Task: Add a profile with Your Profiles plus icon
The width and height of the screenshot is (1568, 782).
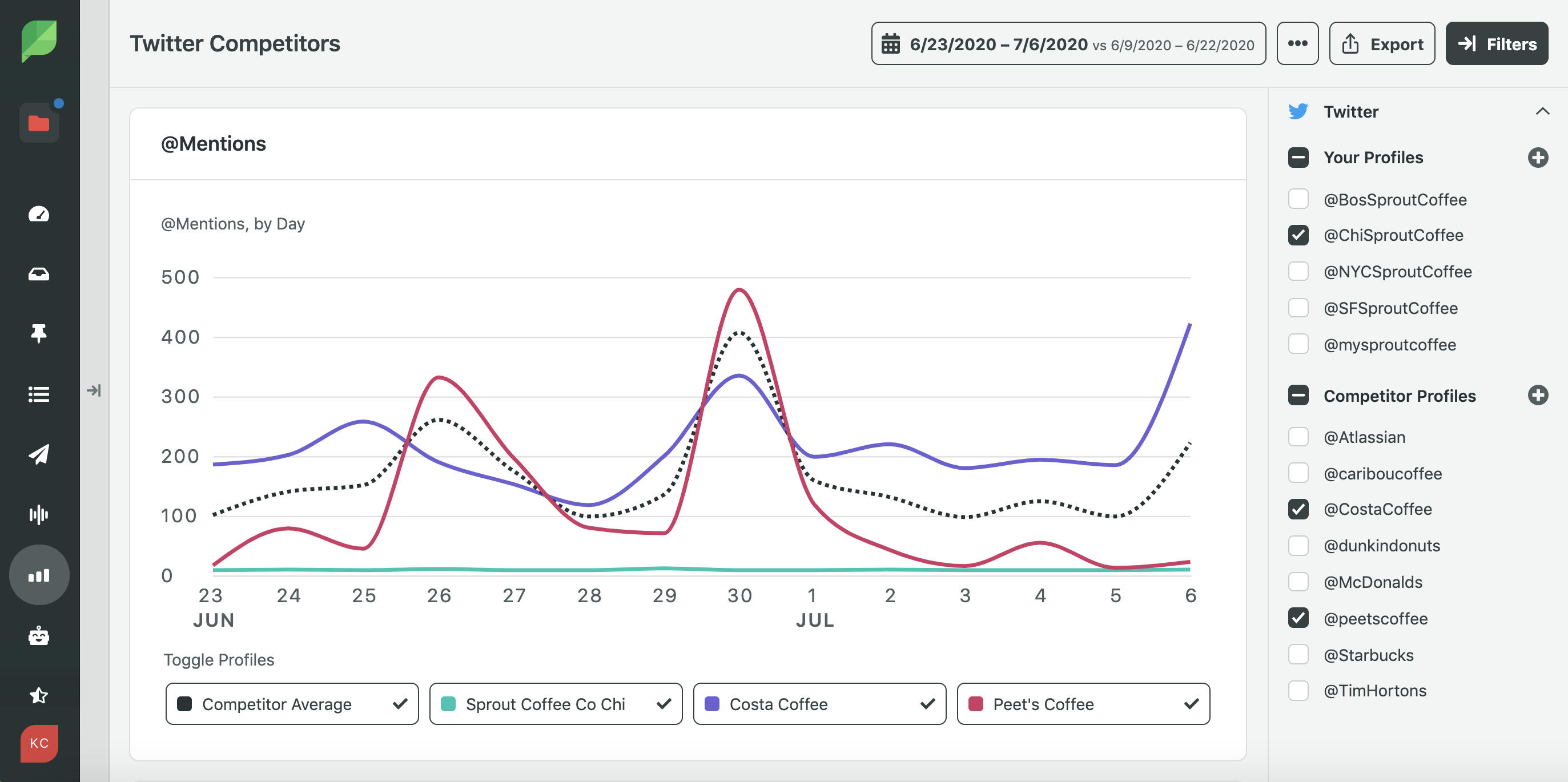Action: pyautogui.click(x=1538, y=158)
